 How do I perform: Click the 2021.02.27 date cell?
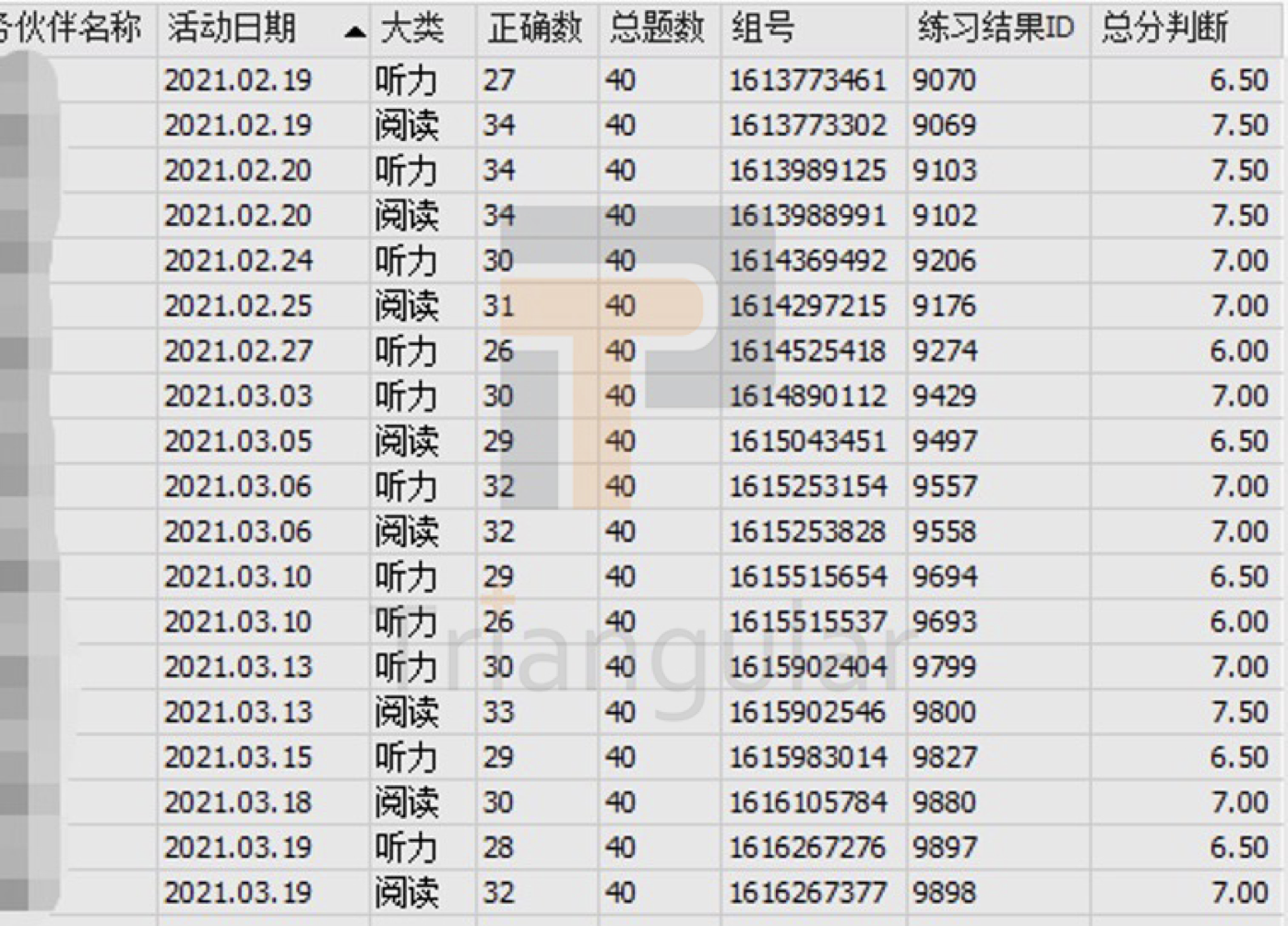[238, 351]
